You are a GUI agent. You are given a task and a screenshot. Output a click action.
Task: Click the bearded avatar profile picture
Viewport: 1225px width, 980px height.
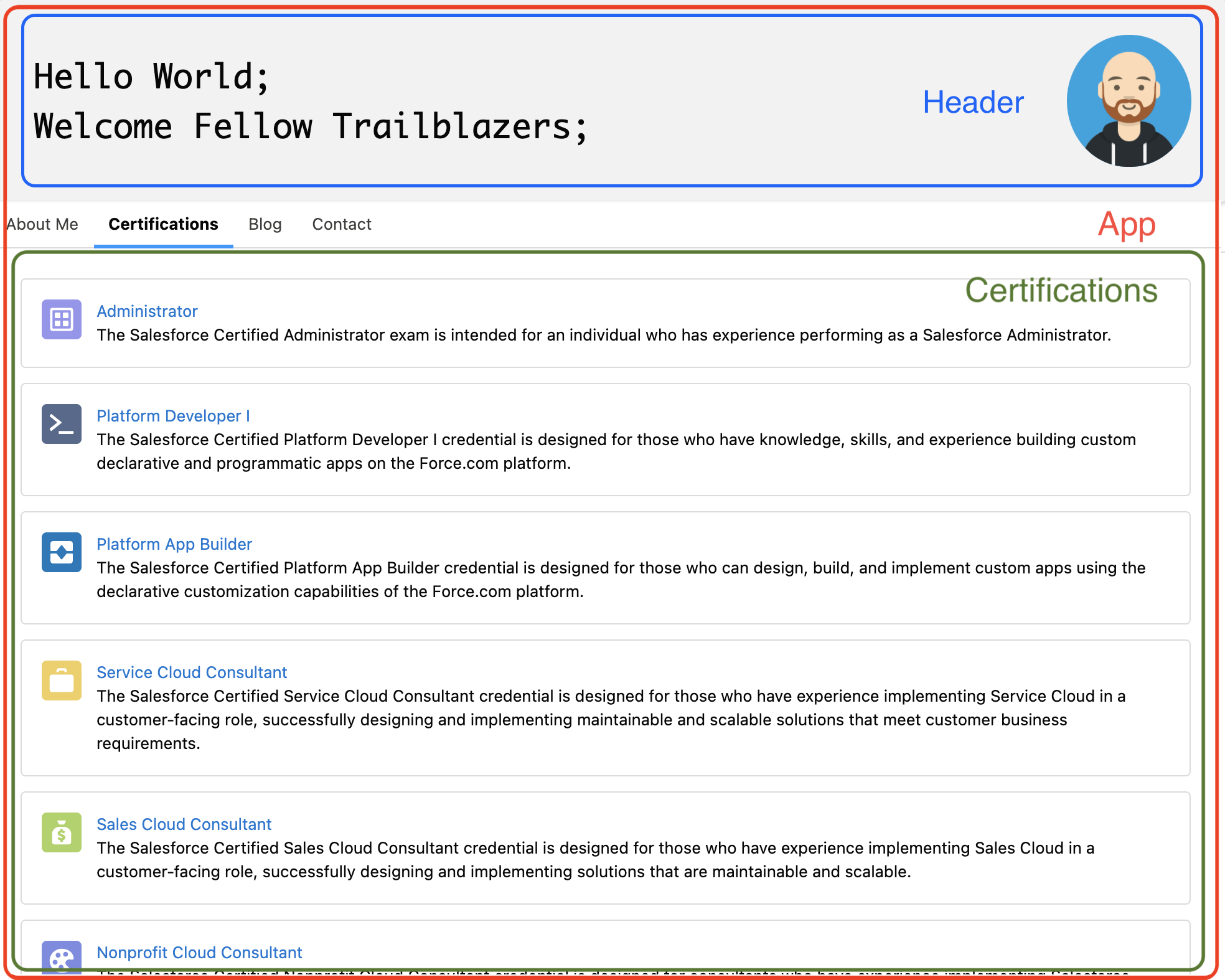(x=1129, y=101)
